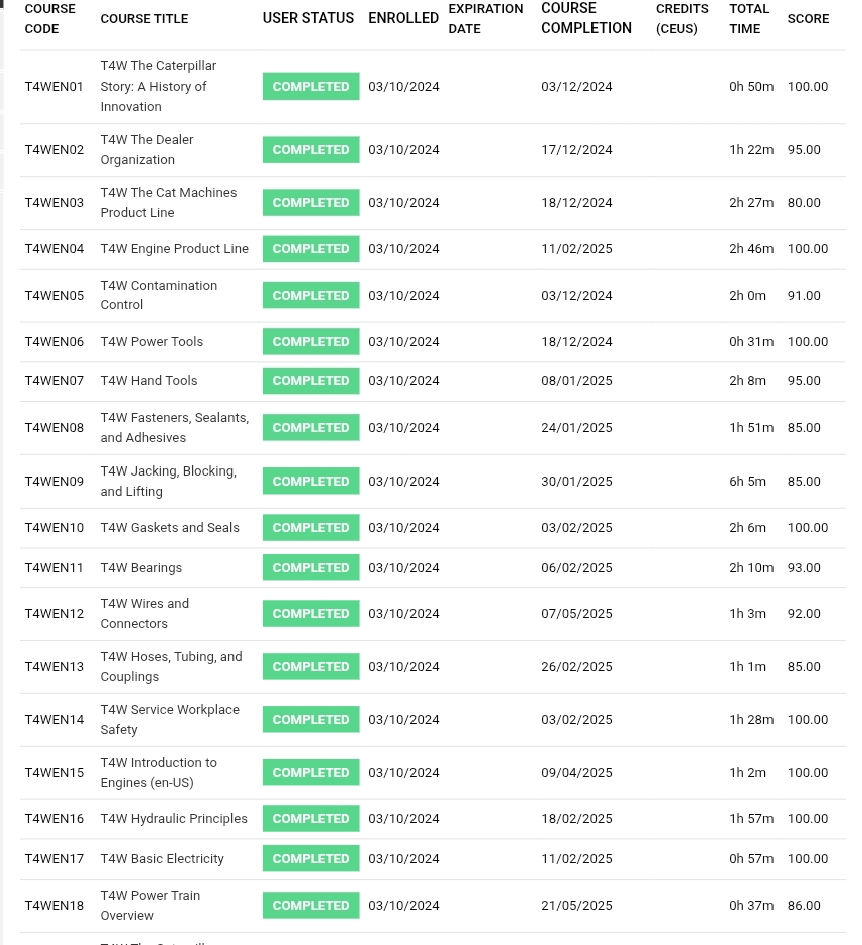This screenshot has width=862, height=945.
Task: Click the TOTAL TIME column header
Action: 749,19
